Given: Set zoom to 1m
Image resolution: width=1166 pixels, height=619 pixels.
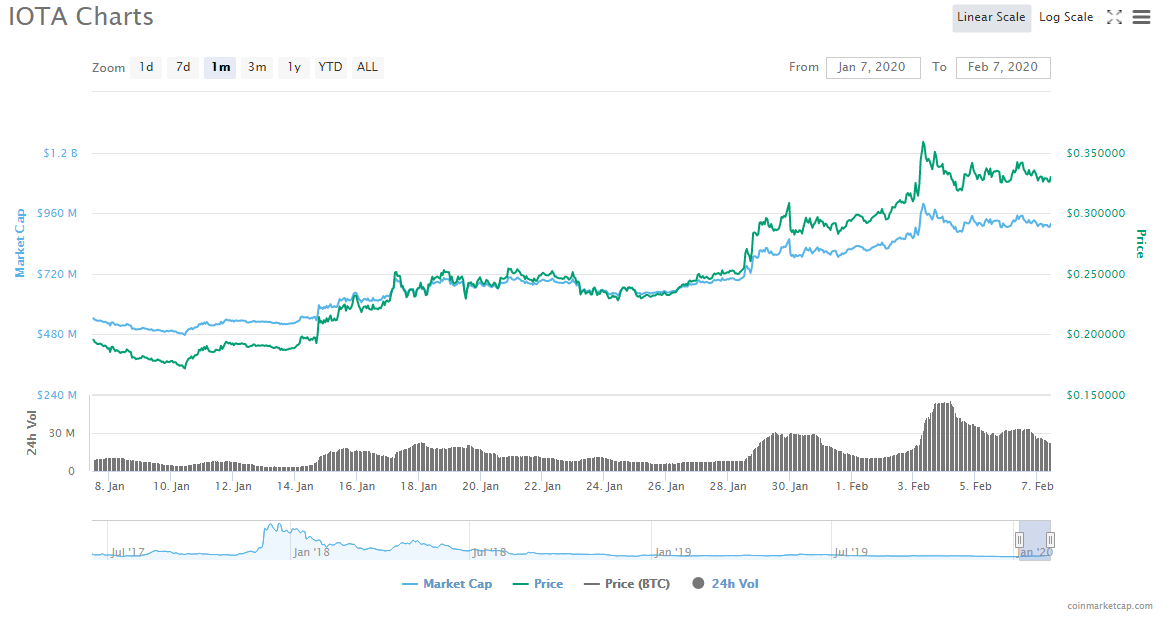Looking at the screenshot, I should tap(220, 67).
